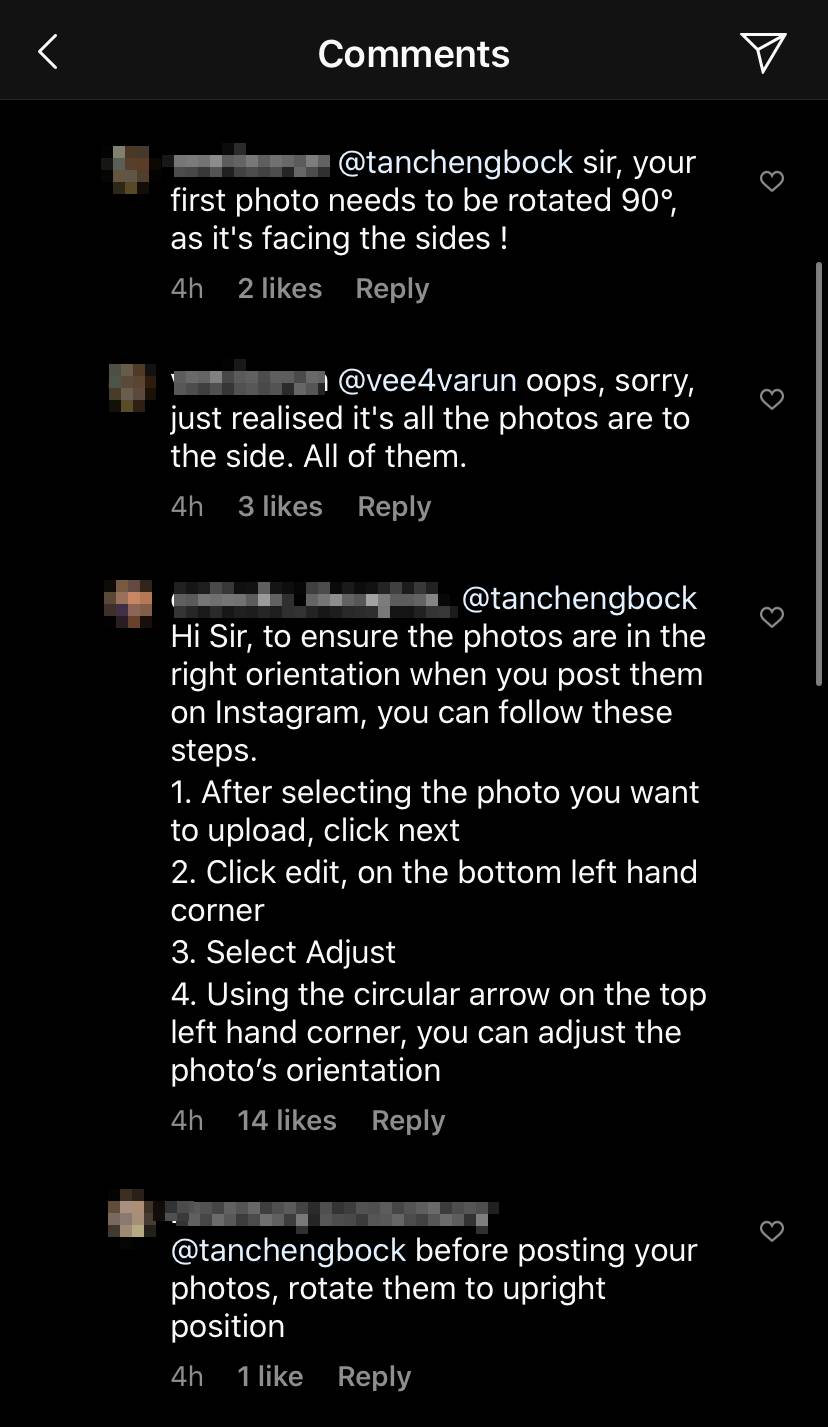Like the 'Hi Sir' instructions comment
The width and height of the screenshot is (828, 1427).
[x=772, y=617]
